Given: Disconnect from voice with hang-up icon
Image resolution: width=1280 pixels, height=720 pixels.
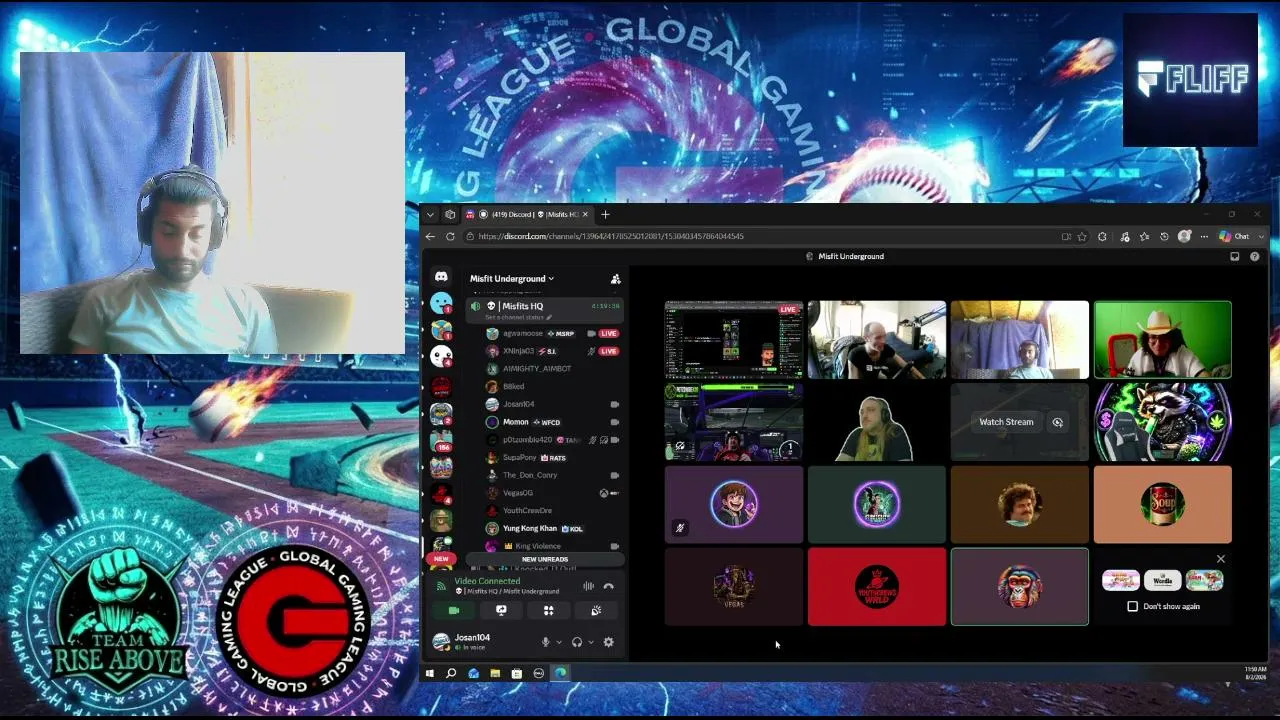Looking at the screenshot, I should (x=608, y=586).
